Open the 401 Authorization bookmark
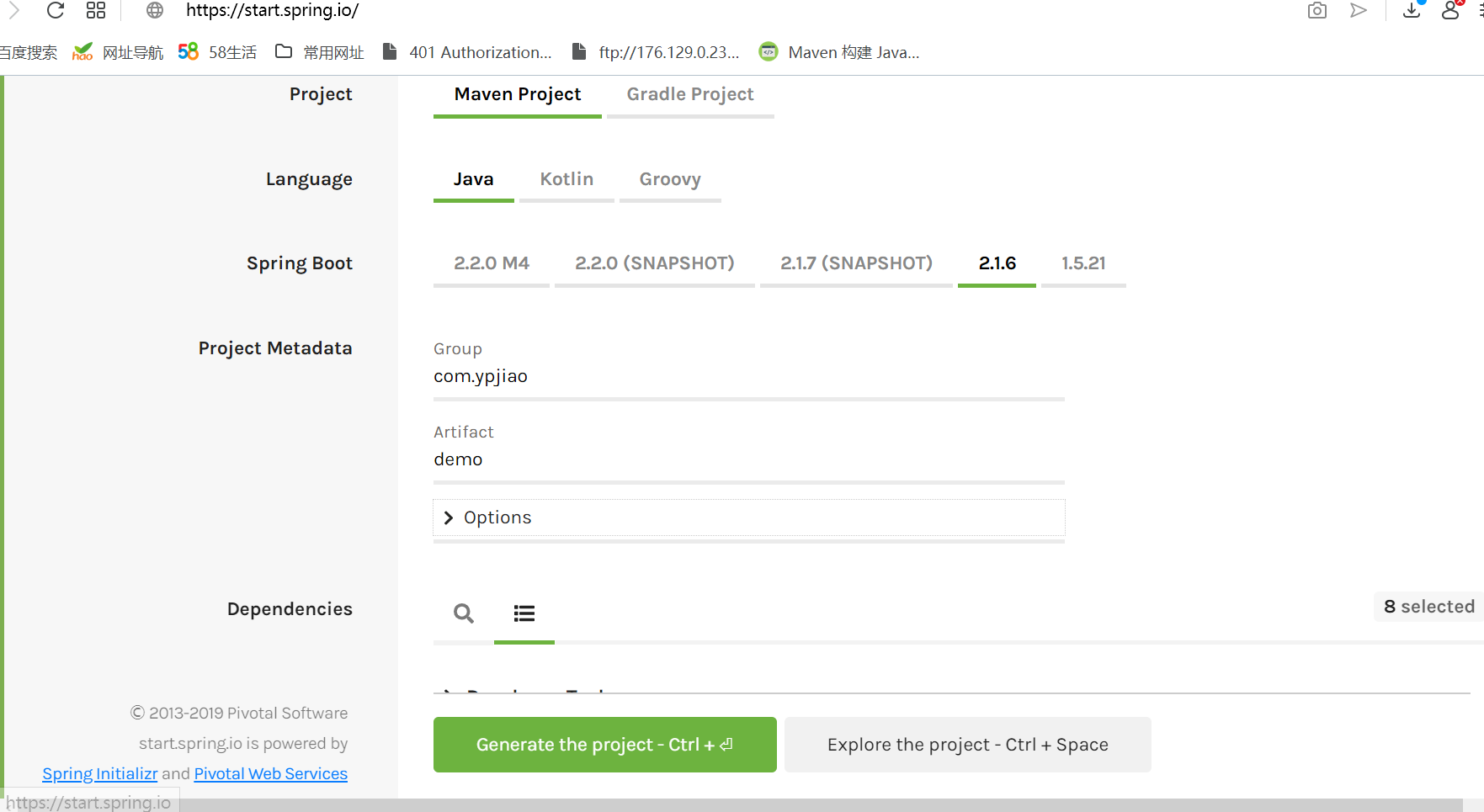Screen dimensions: 1484x812 pos(467,52)
